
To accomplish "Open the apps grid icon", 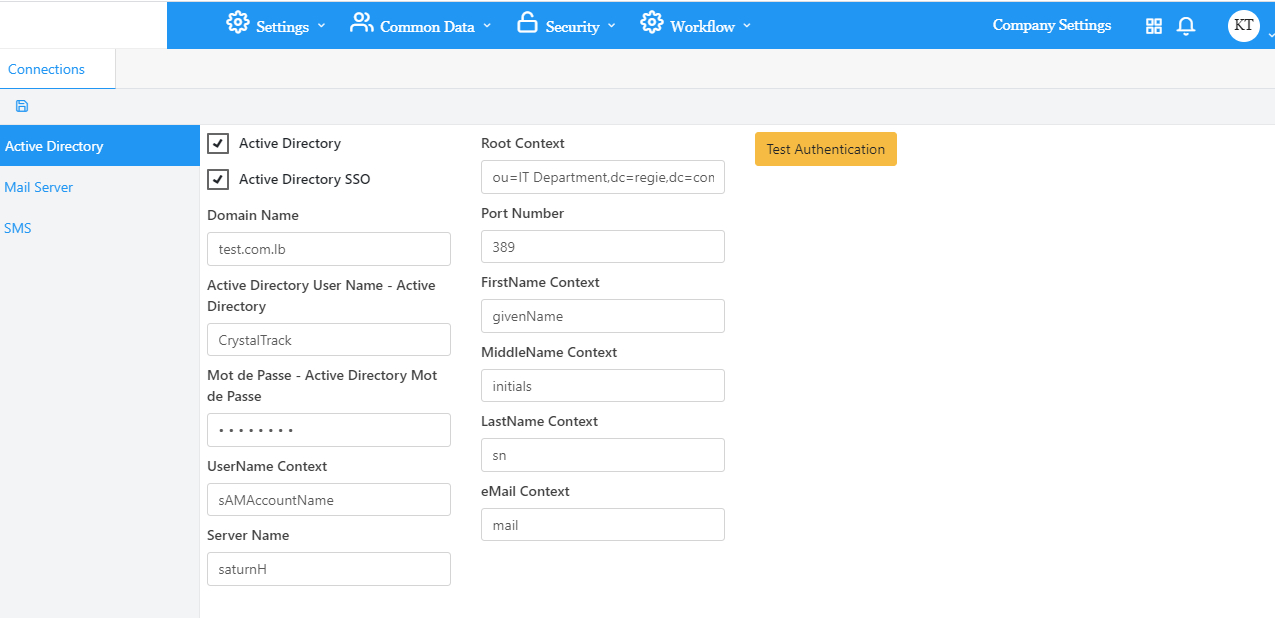I will [x=1154, y=26].
